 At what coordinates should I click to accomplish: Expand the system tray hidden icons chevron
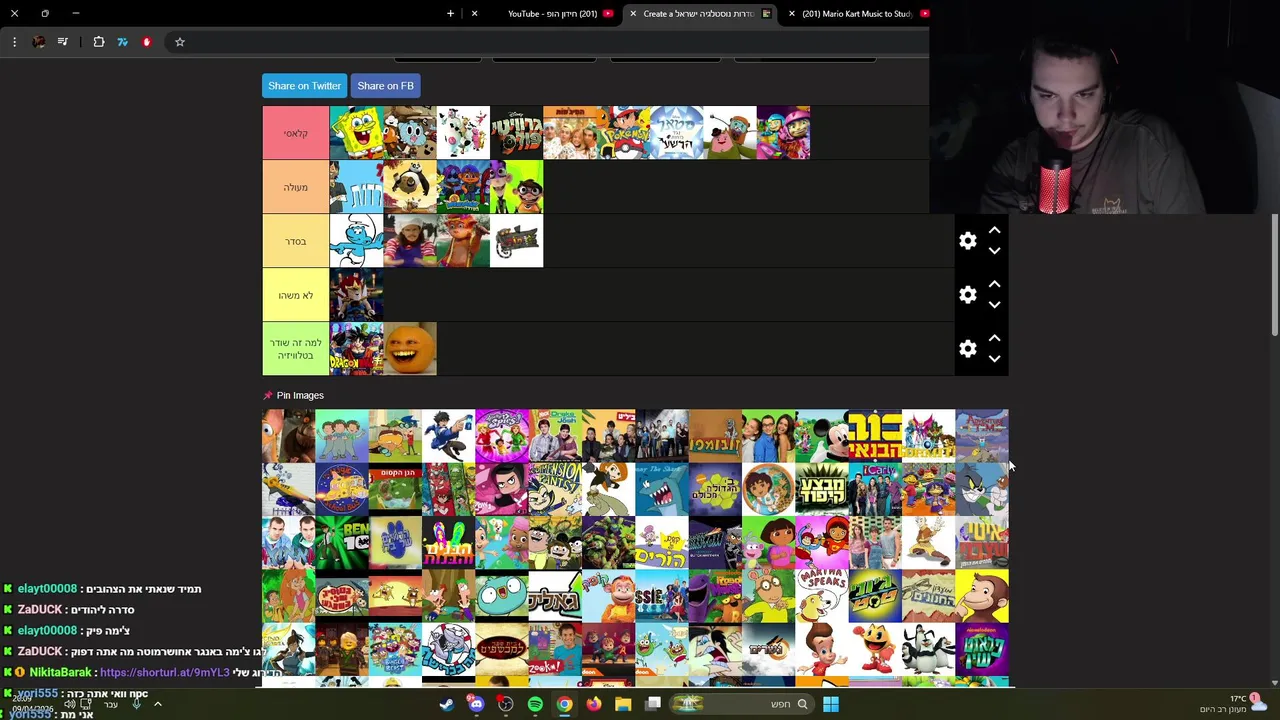158,704
